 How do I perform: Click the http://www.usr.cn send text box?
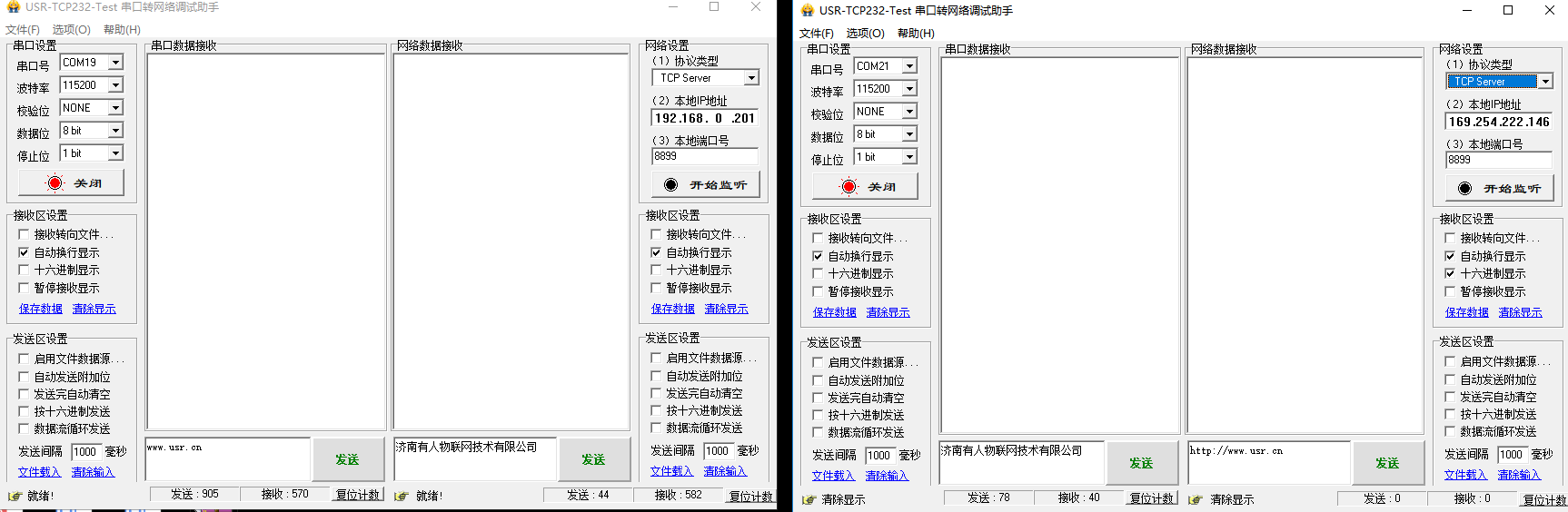[x=1269, y=463]
